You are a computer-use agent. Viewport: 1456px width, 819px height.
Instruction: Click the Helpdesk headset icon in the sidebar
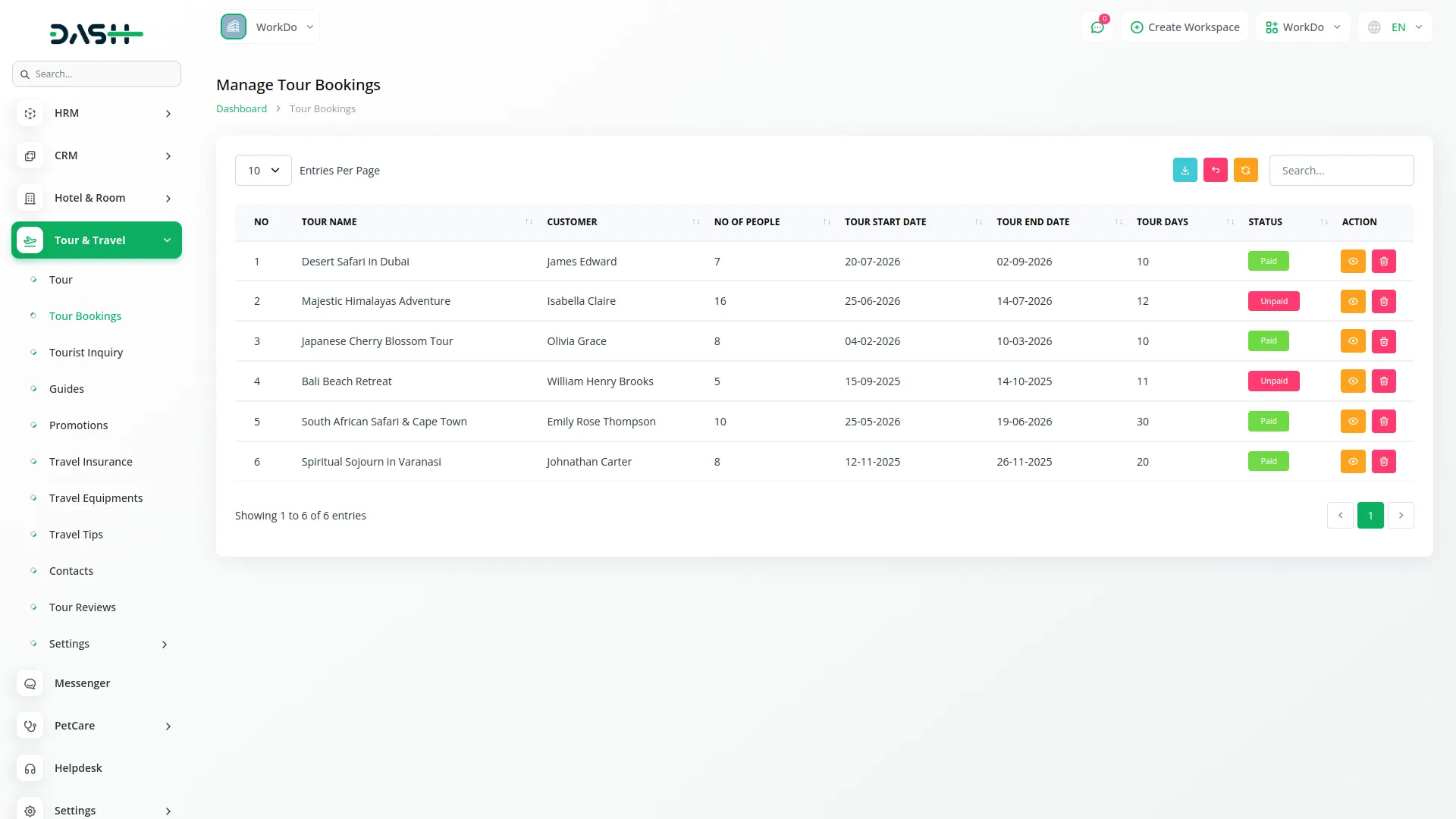coord(30,768)
